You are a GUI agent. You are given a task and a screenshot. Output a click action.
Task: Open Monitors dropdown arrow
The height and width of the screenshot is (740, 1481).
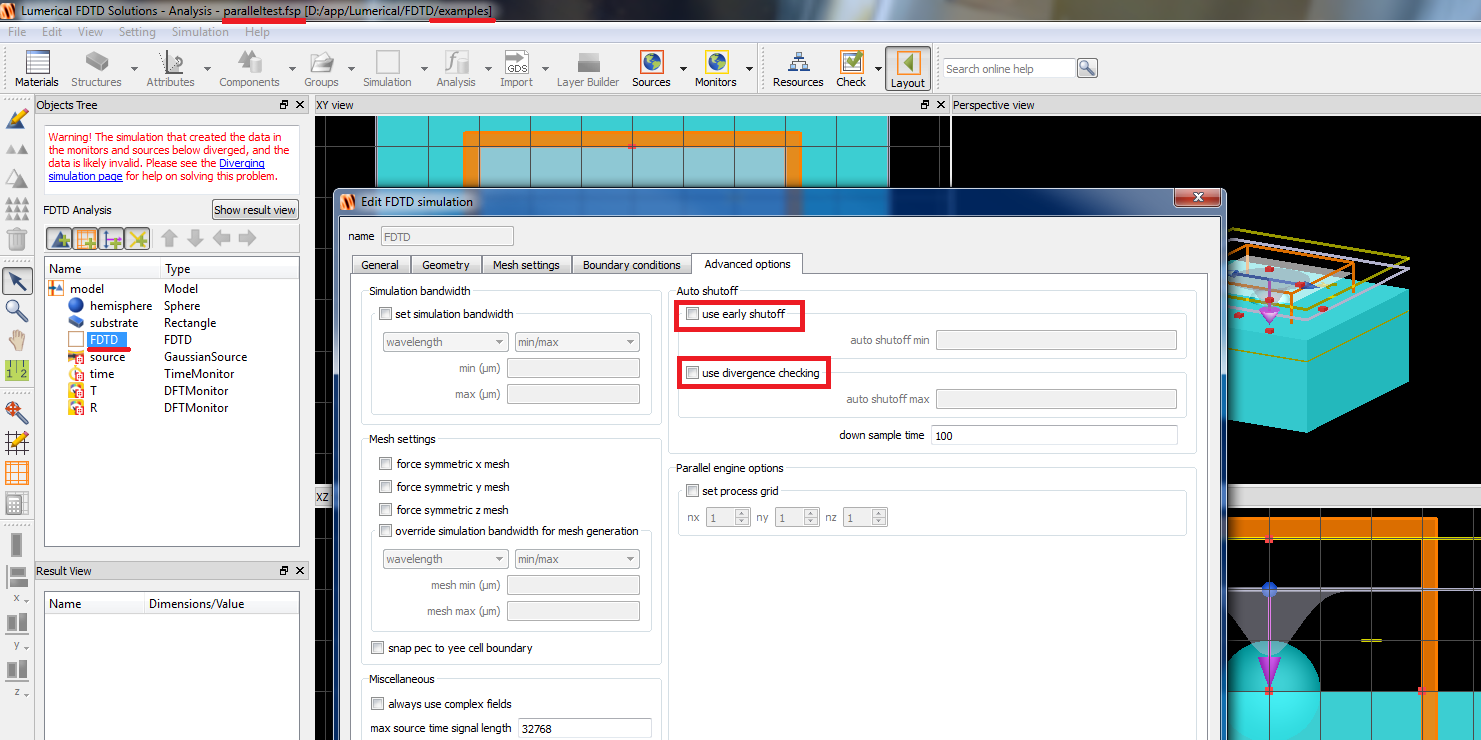click(748, 69)
